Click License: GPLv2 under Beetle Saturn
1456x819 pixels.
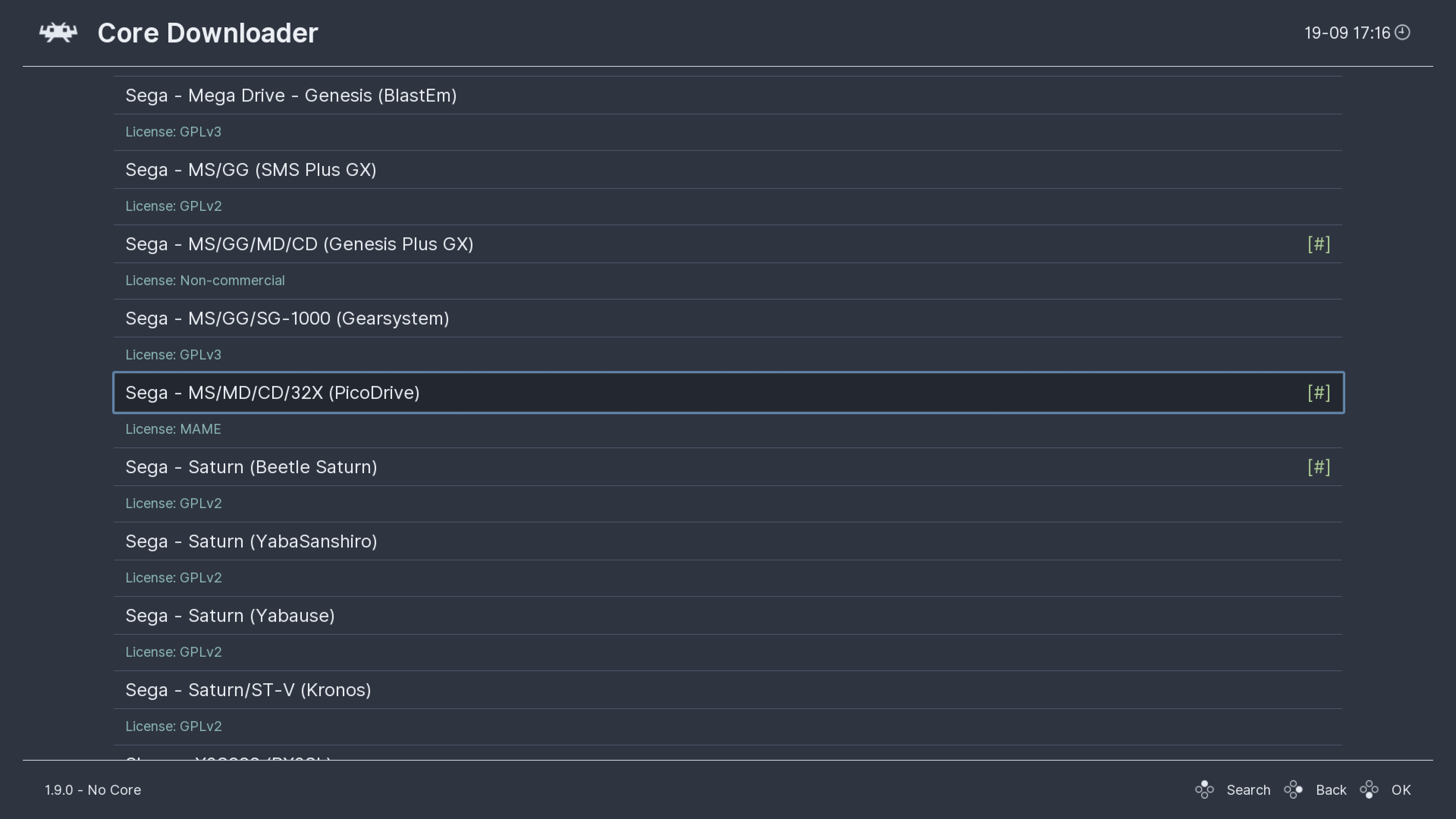click(173, 504)
